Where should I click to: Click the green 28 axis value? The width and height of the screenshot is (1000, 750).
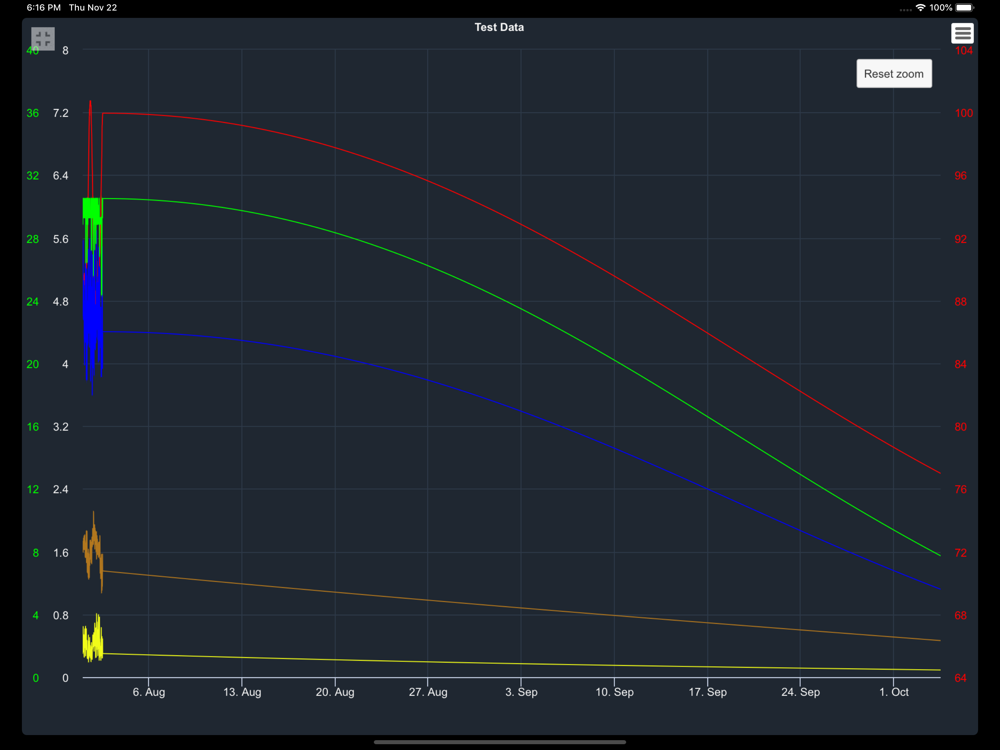pyautogui.click(x=33, y=239)
